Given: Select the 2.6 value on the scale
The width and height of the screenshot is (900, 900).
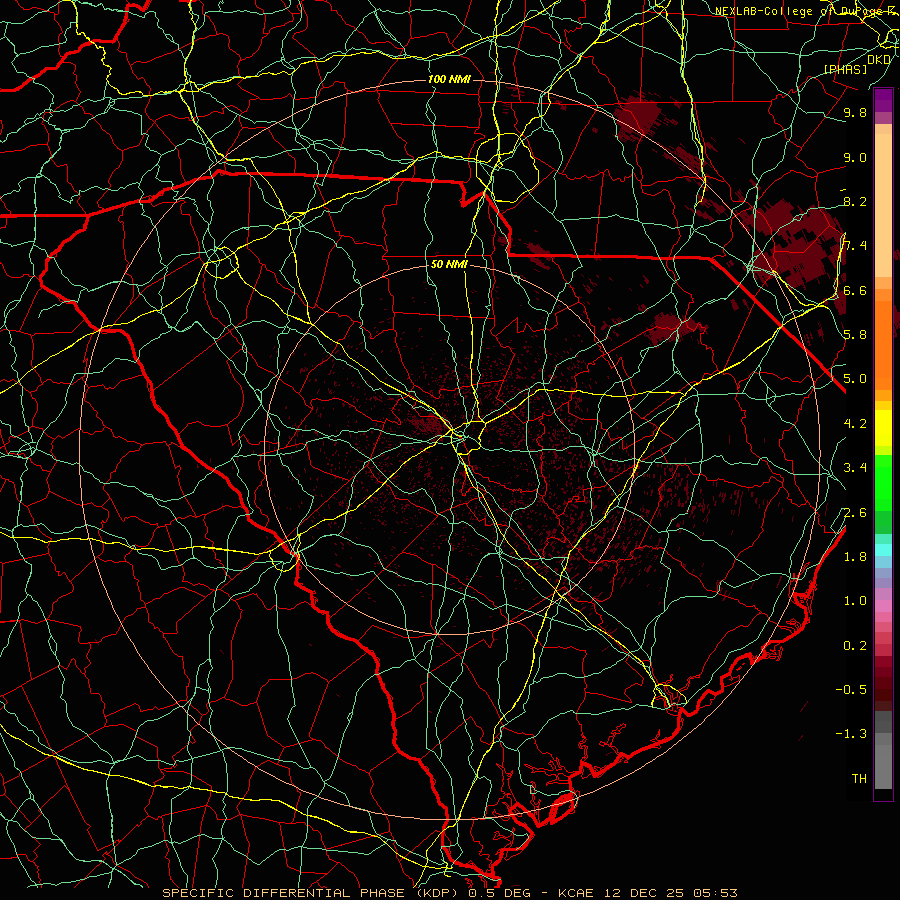Looking at the screenshot, I should tap(855, 513).
